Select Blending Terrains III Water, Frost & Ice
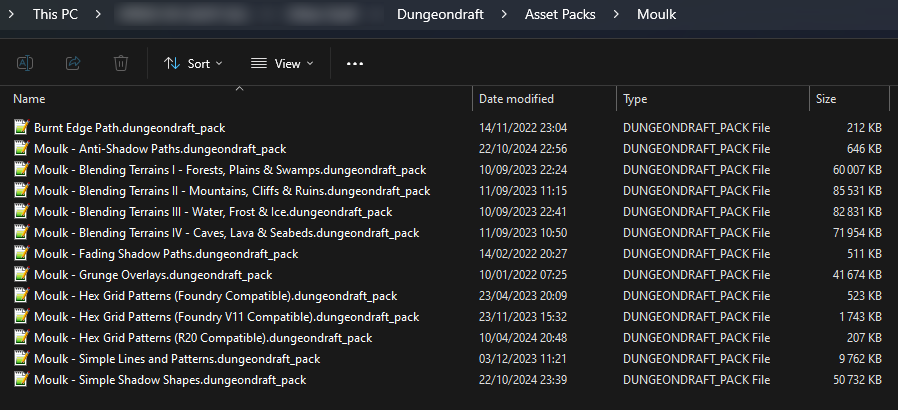 212,212
